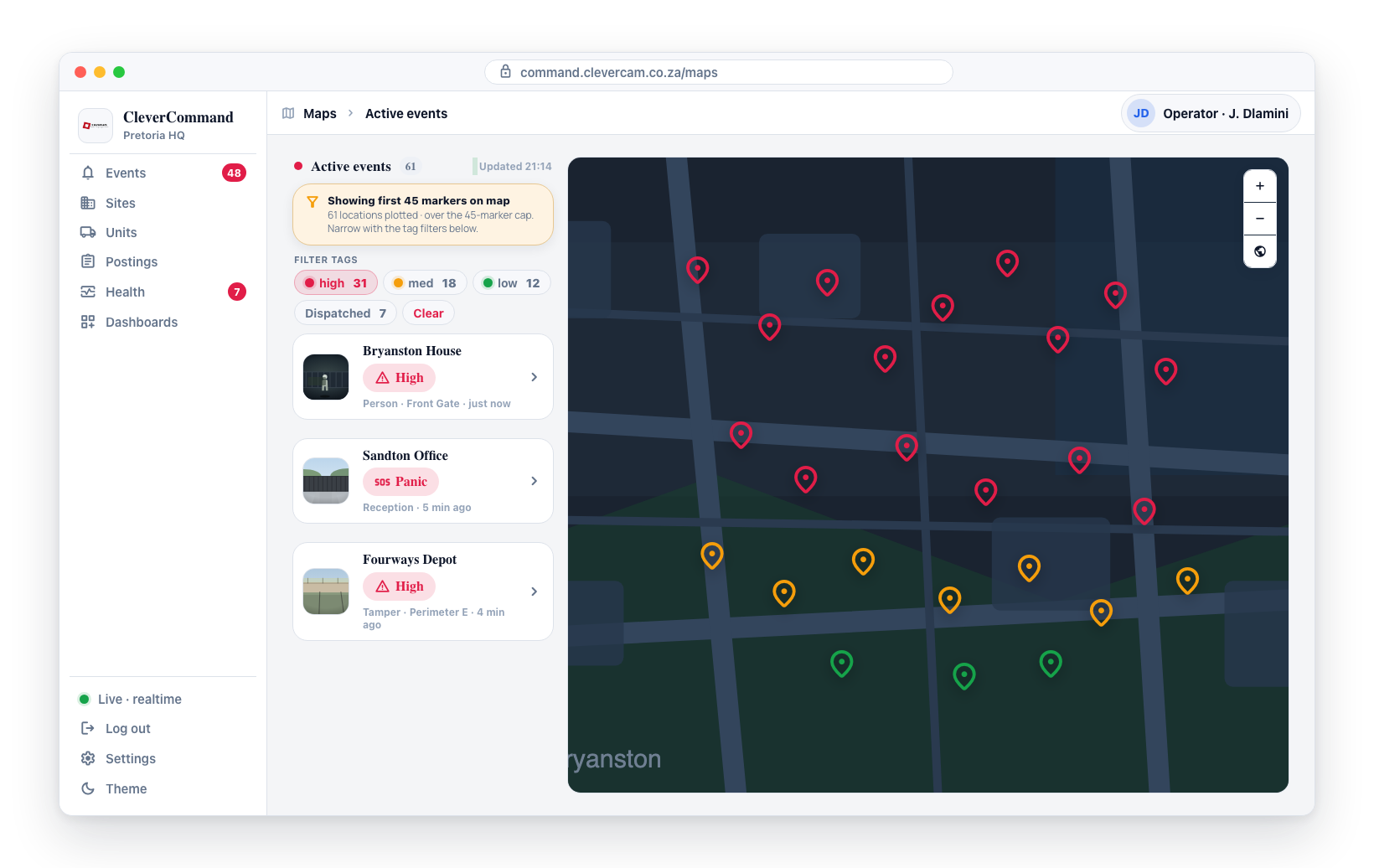
Task: Click the SOS icon on Sandton Office
Action: point(382,482)
